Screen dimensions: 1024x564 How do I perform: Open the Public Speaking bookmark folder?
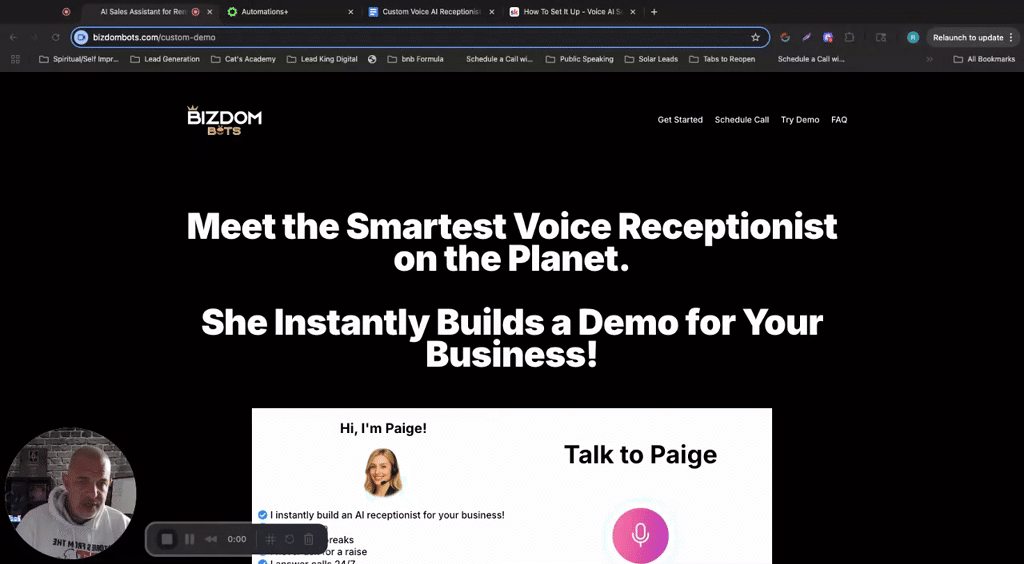pos(579,59)
